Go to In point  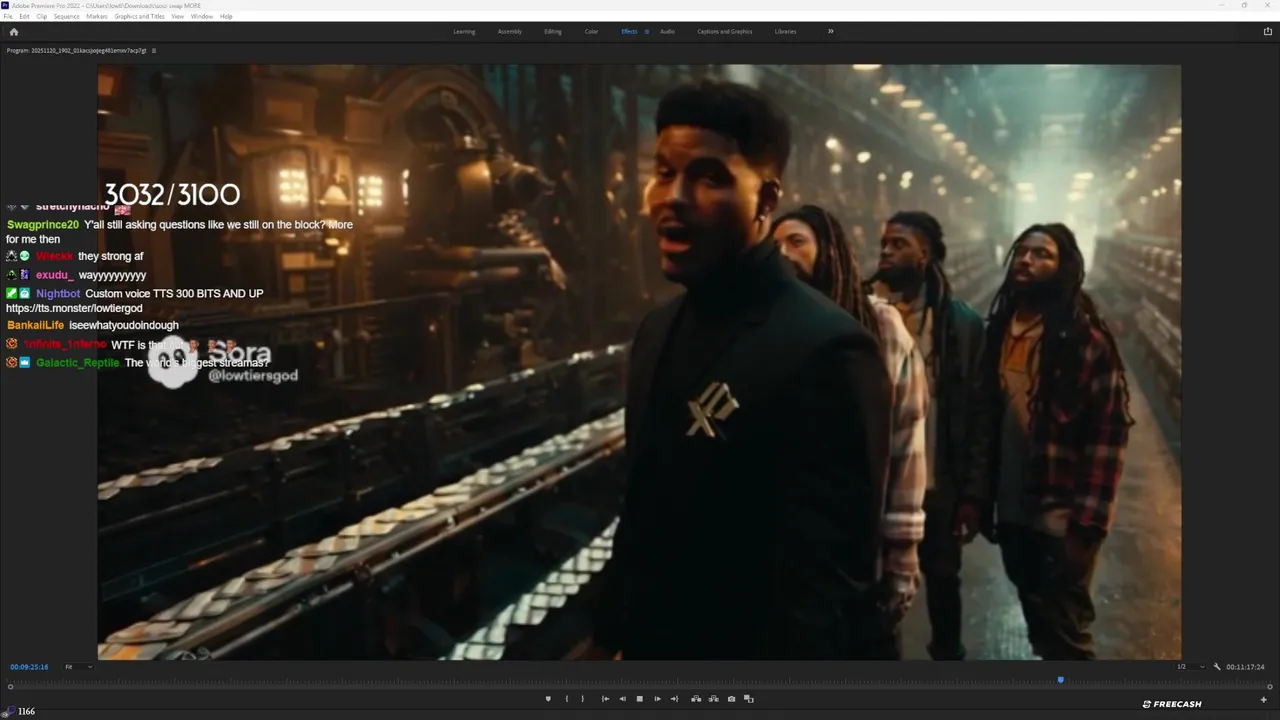coord(605,699)
